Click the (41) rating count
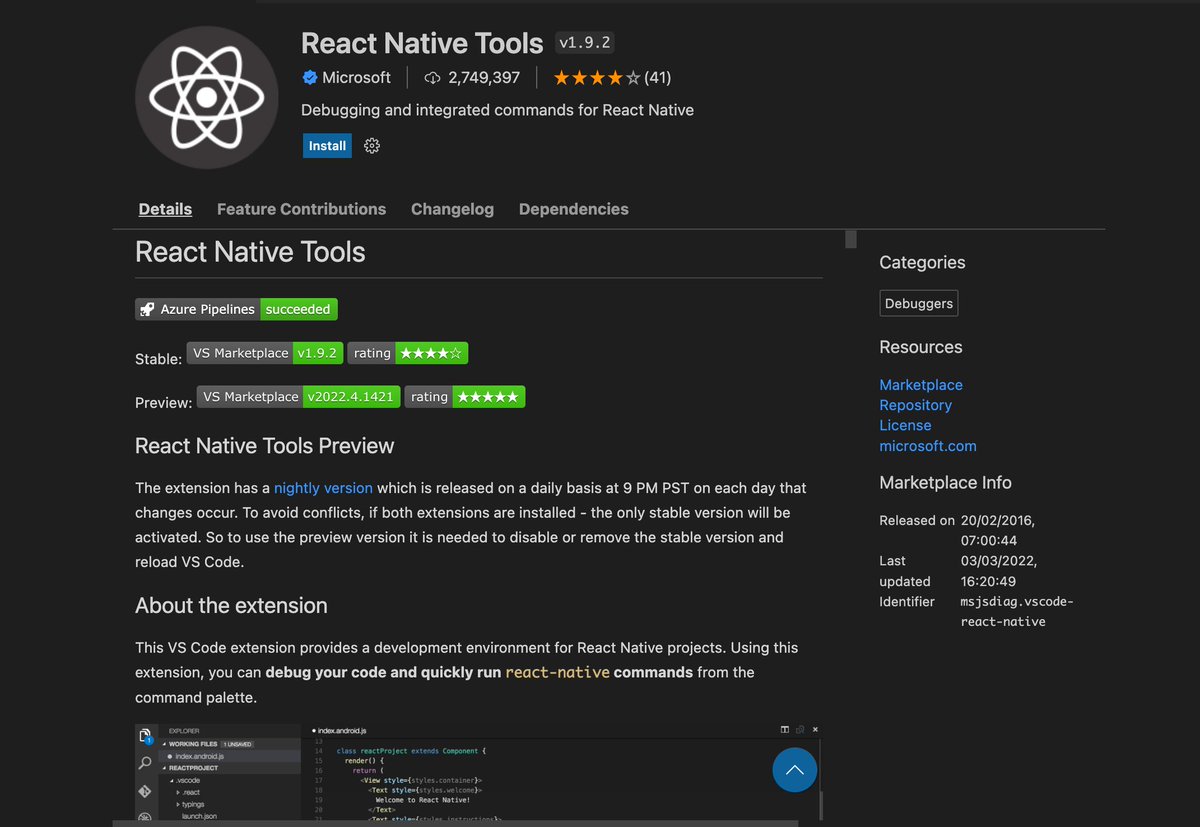Image resolution: width=1200 pixels, height=827 pixels. click(x=657, y=77)
